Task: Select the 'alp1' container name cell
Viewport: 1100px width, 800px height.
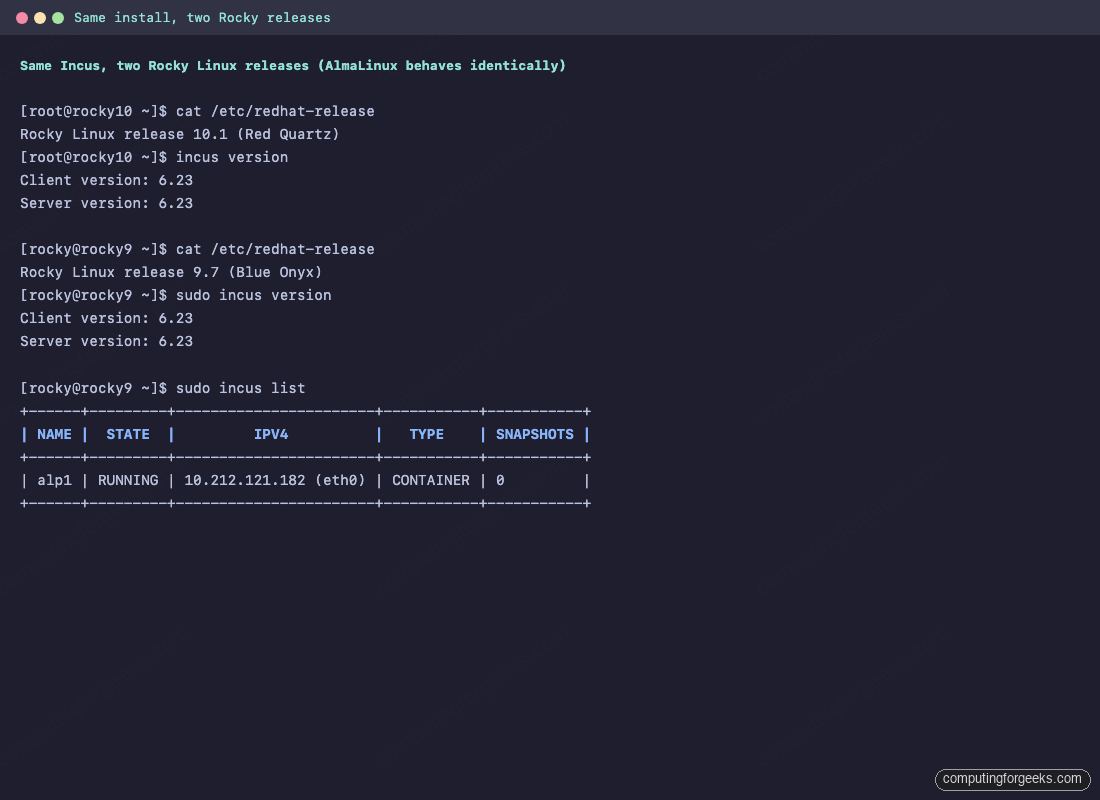Action: point(54,481)
